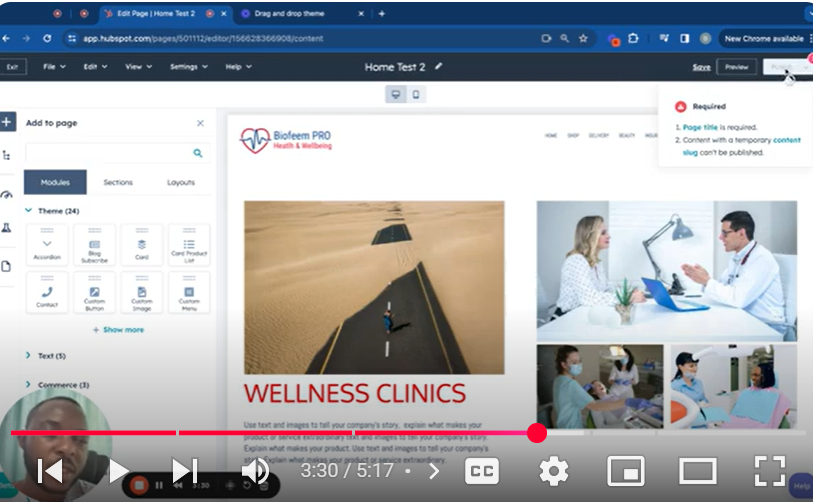Select the Card module

point(142,245)
